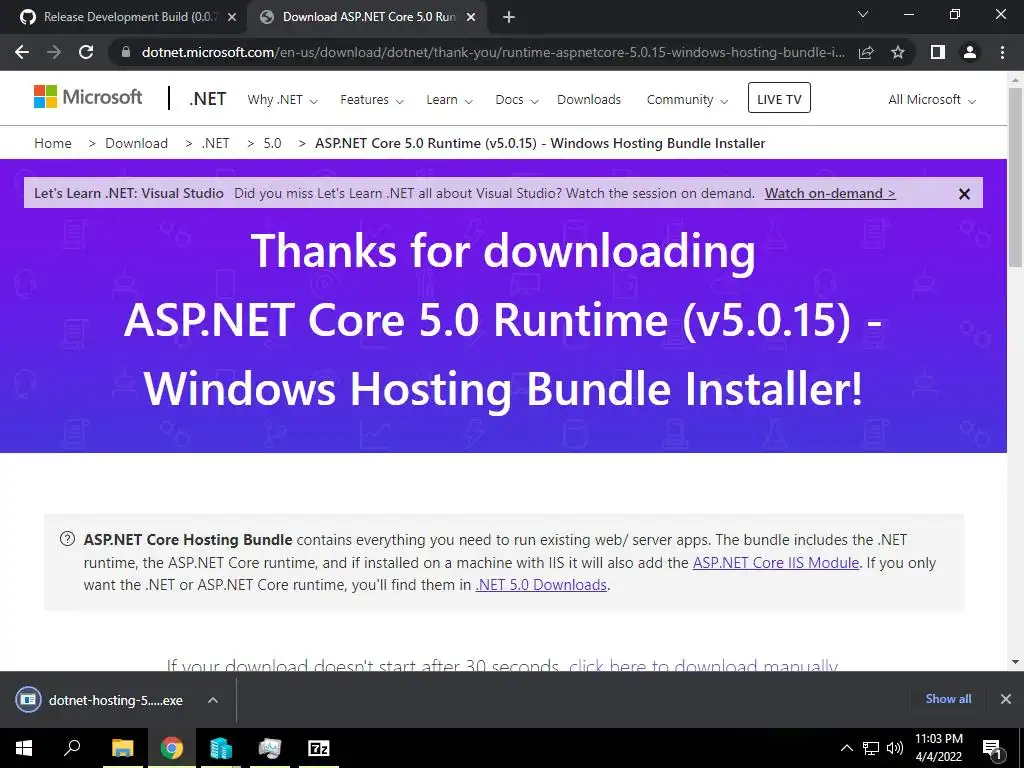1024x768 pixels.
Task: Open the Downloads nav item
Action: pyautogui.click(x=589, y=99)
